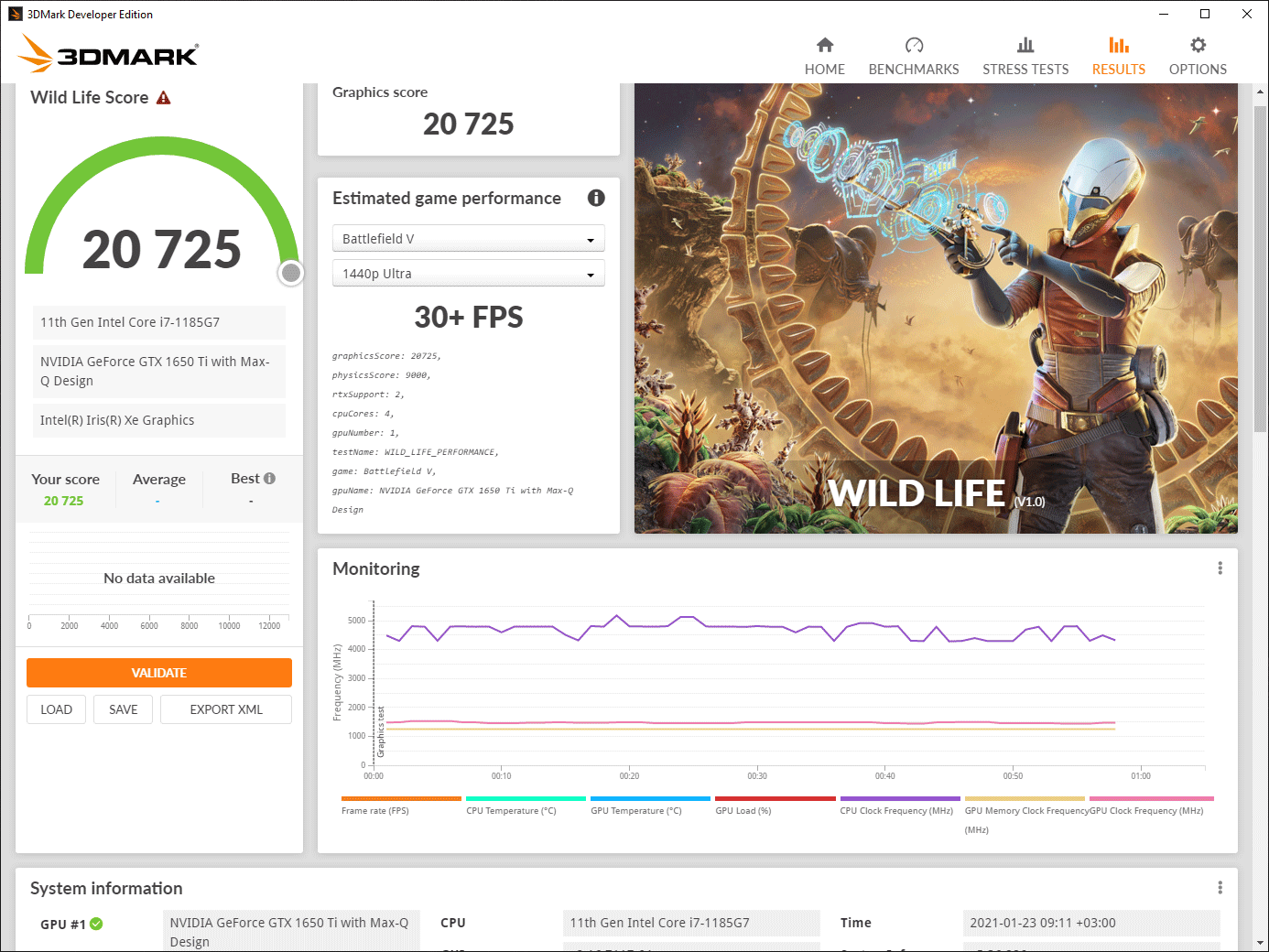The image size is (1269, 952).
Task: Toggle the GPU Memory Clock Frequency legend
Action: (x=1025, y=815)
